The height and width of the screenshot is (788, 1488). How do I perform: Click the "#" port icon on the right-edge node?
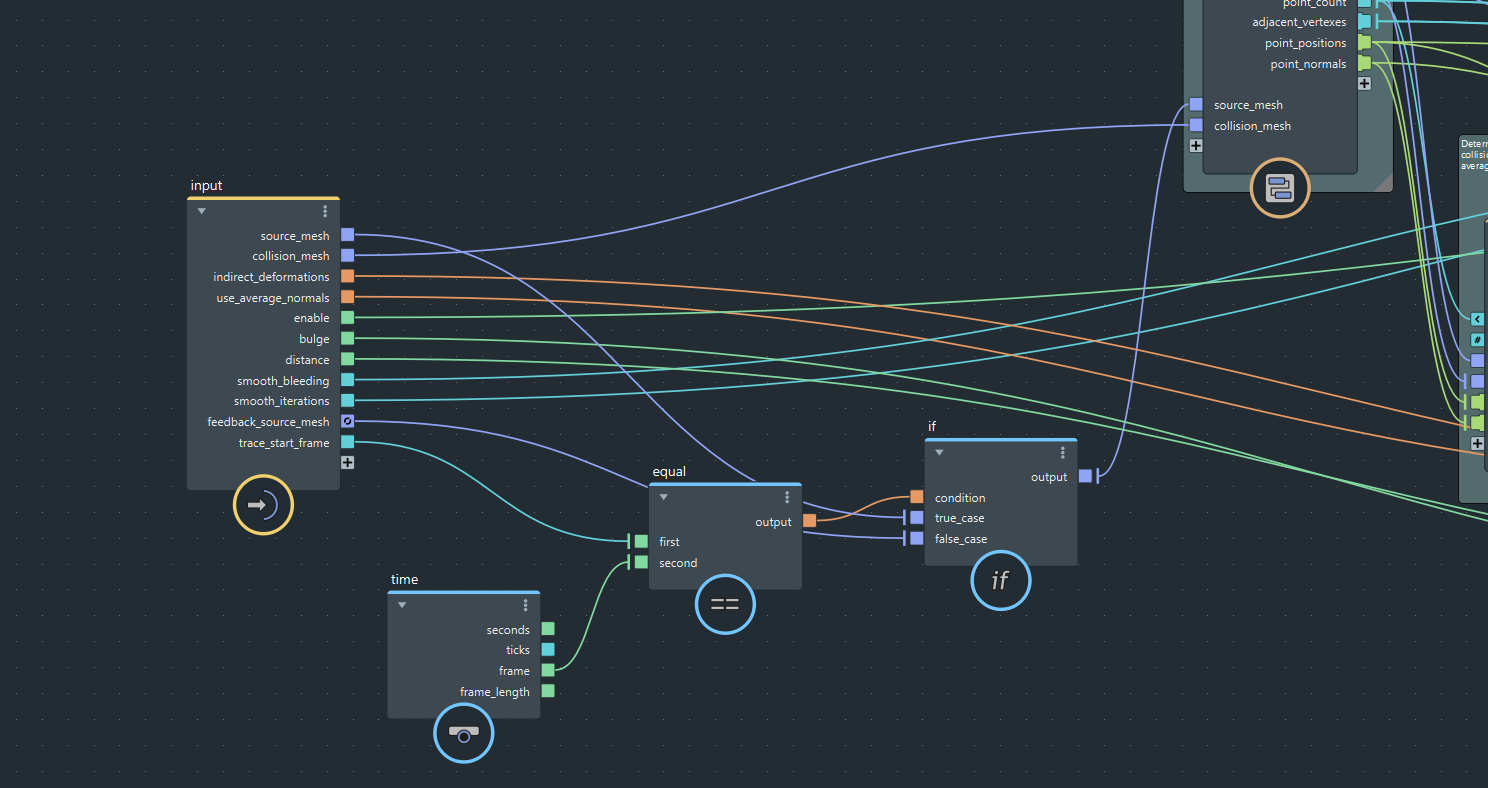(1477, 339)
